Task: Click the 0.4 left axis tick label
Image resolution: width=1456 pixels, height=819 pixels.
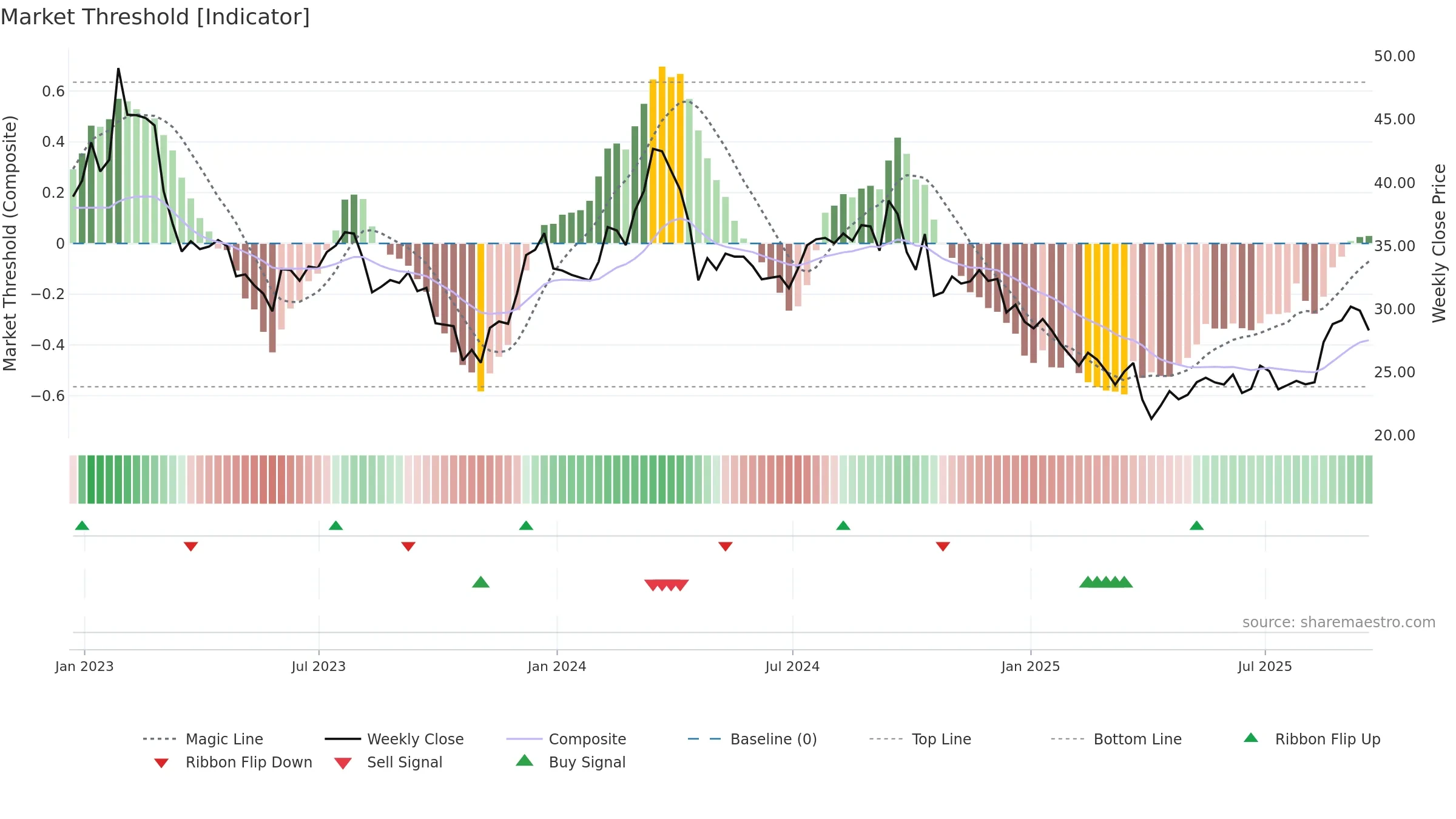Action: click(53, 142)
